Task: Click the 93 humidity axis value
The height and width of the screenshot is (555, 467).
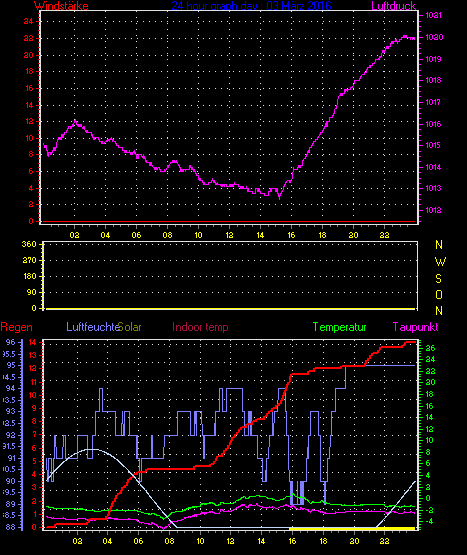Action: point(11,411)
